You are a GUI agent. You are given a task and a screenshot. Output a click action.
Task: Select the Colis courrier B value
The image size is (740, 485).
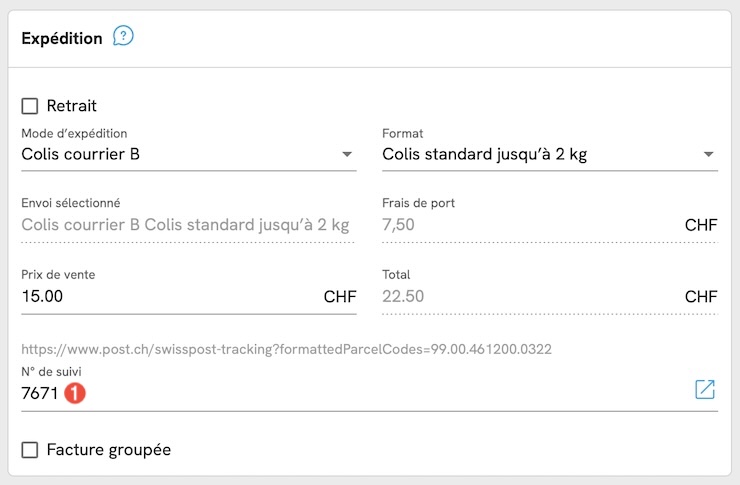tap(80, 154)
